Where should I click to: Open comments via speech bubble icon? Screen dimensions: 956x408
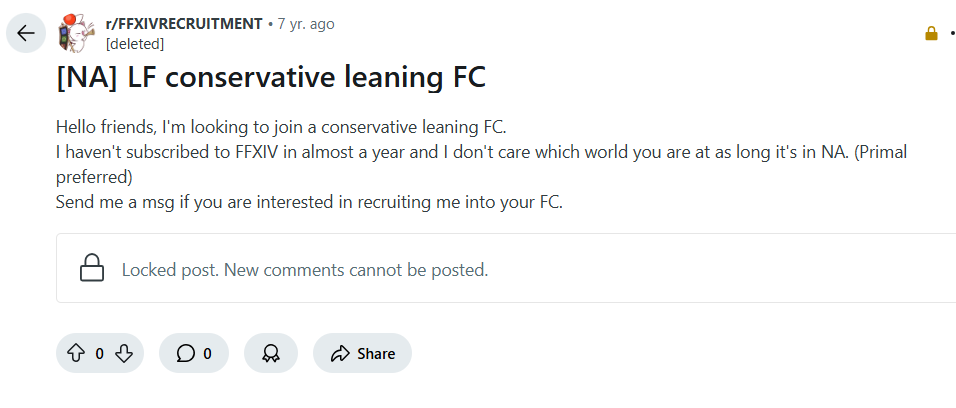point(185,353)
